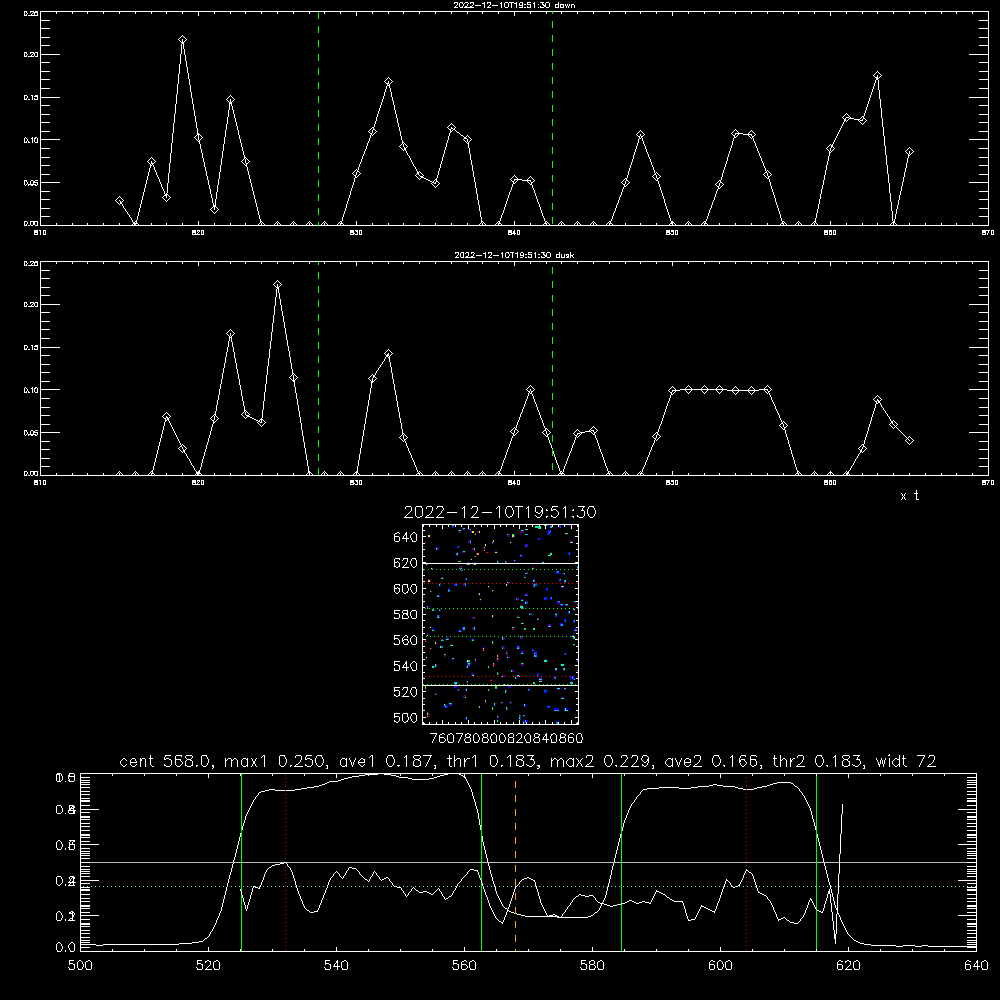This screenshot has height=1000, width=1000.
Task: Click the dusk plot y-axis label 0.20
Action: pos(31,304)
